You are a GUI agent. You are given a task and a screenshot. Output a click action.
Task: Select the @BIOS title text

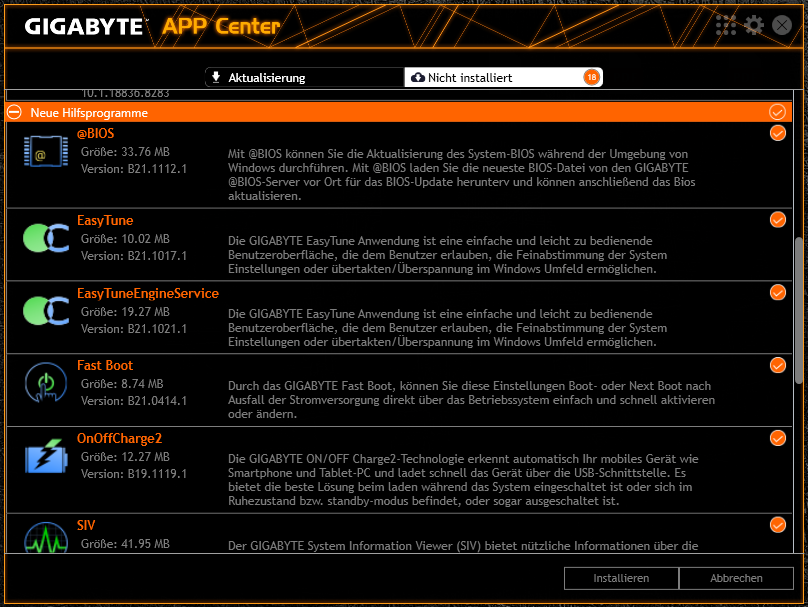[95, 133]
